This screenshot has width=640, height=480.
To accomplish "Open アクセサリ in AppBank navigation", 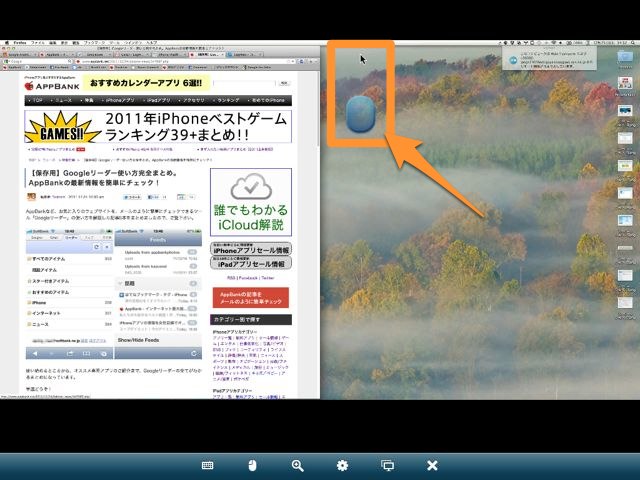I will tap(193, 100).
